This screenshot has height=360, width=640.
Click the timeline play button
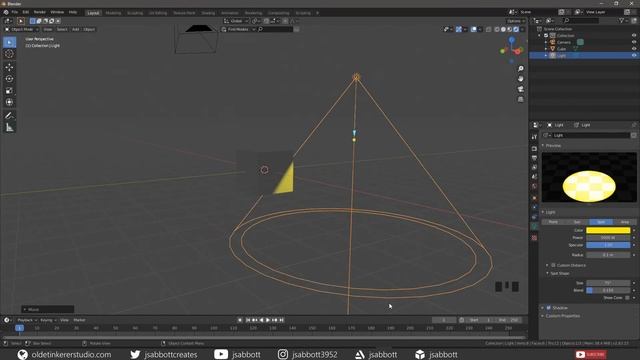click(x=268, y=320)
